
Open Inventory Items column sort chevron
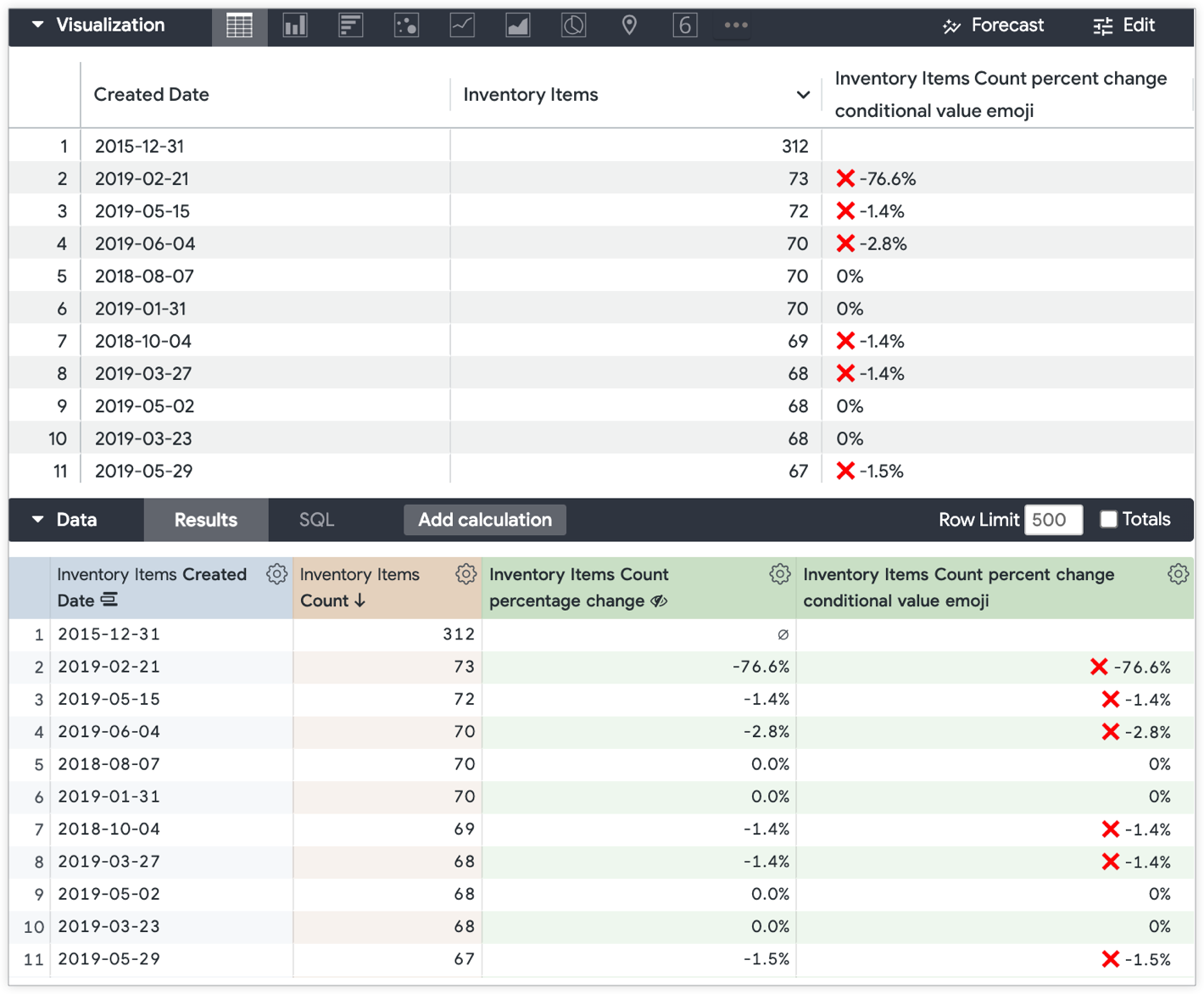point(803,95)
